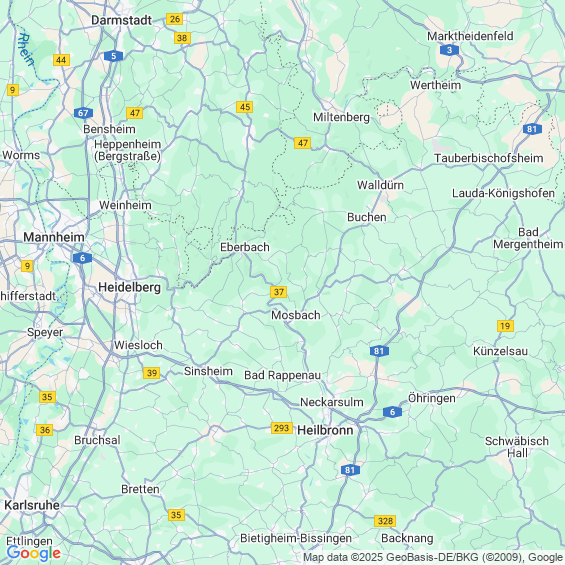Click the Google logo

(34, 553)
